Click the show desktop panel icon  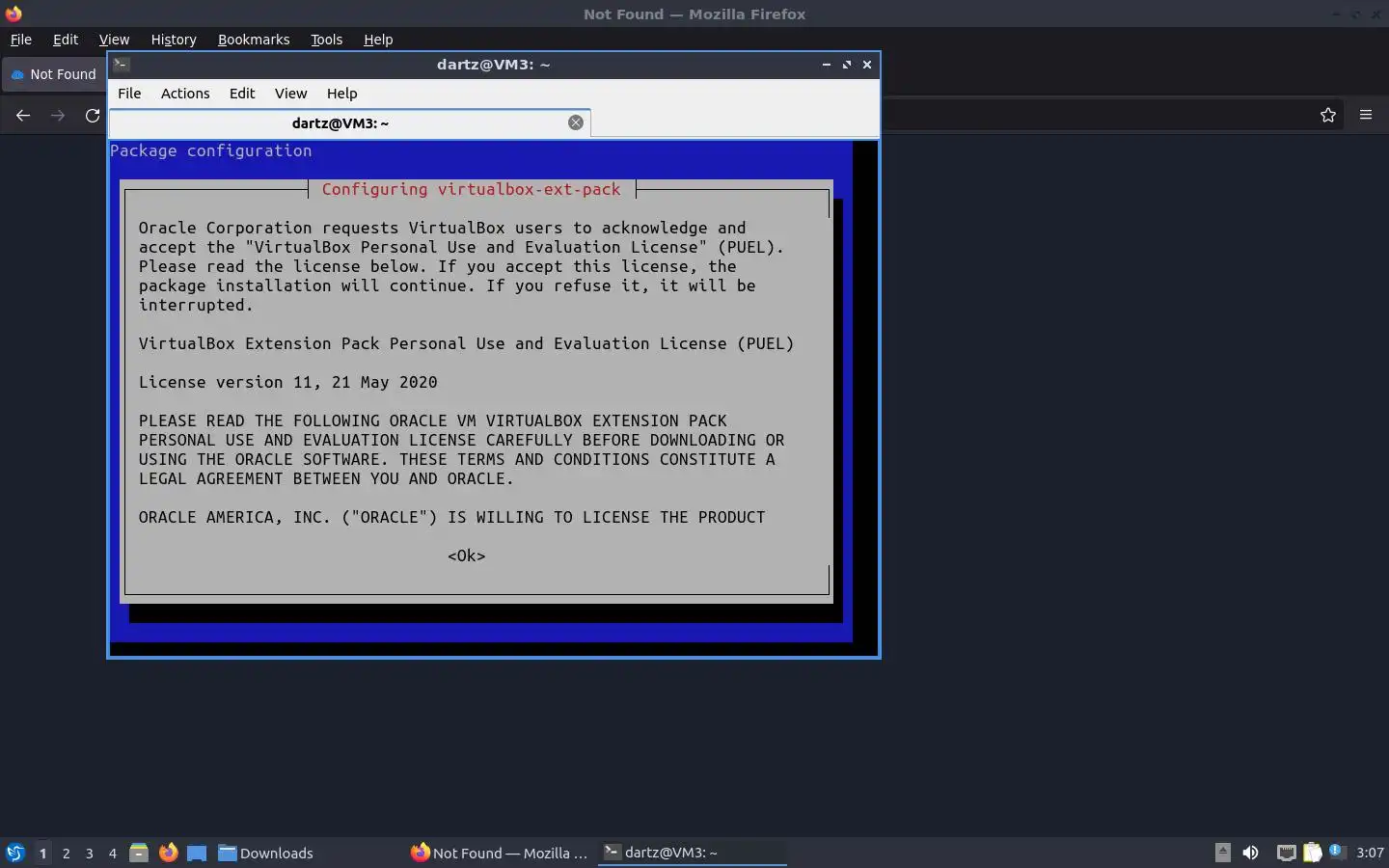(197, 853)
